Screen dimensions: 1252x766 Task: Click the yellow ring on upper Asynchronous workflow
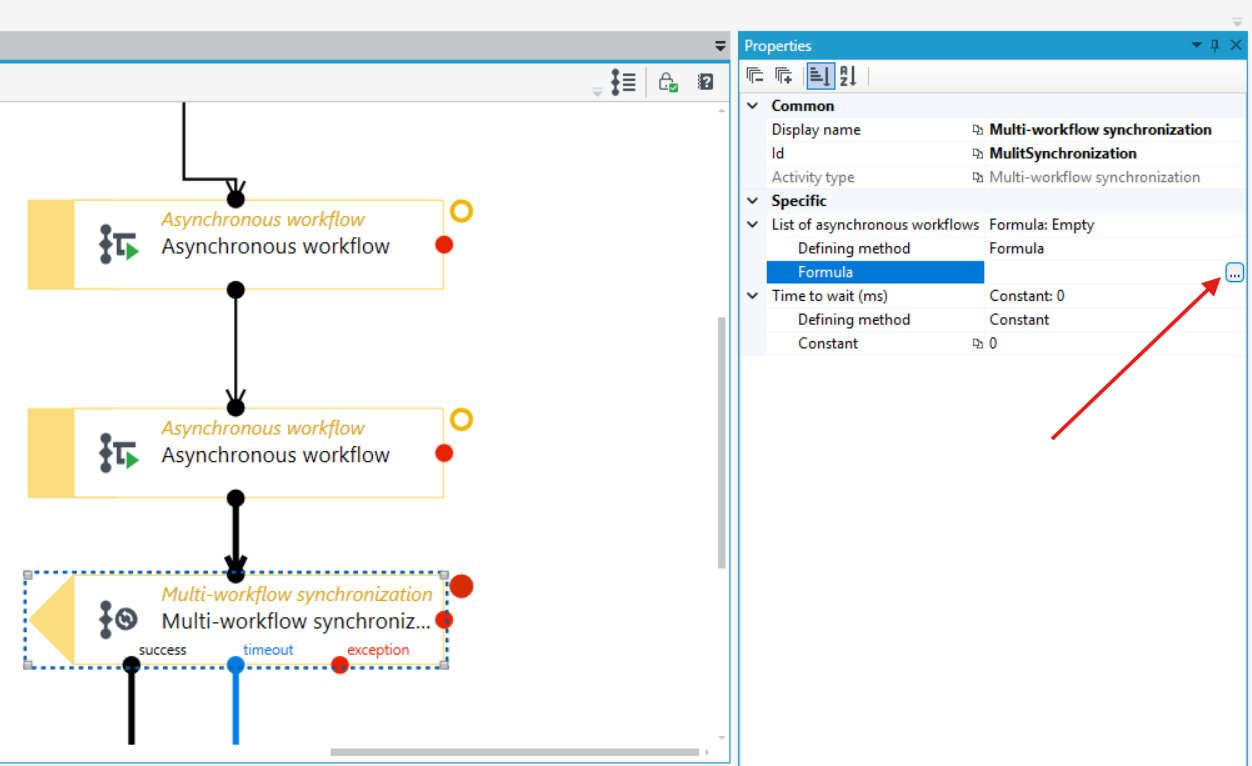point(461,211)
